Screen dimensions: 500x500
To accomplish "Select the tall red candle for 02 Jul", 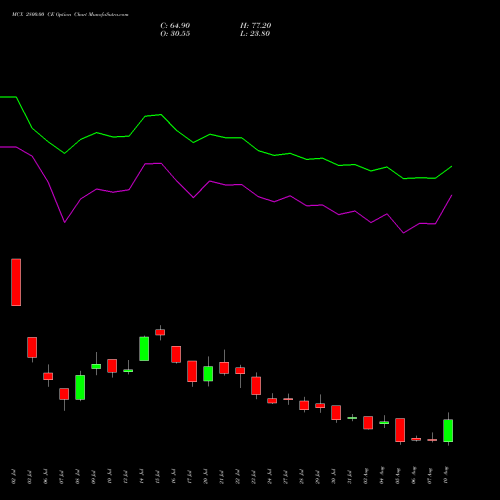I will tap(16, 282).
